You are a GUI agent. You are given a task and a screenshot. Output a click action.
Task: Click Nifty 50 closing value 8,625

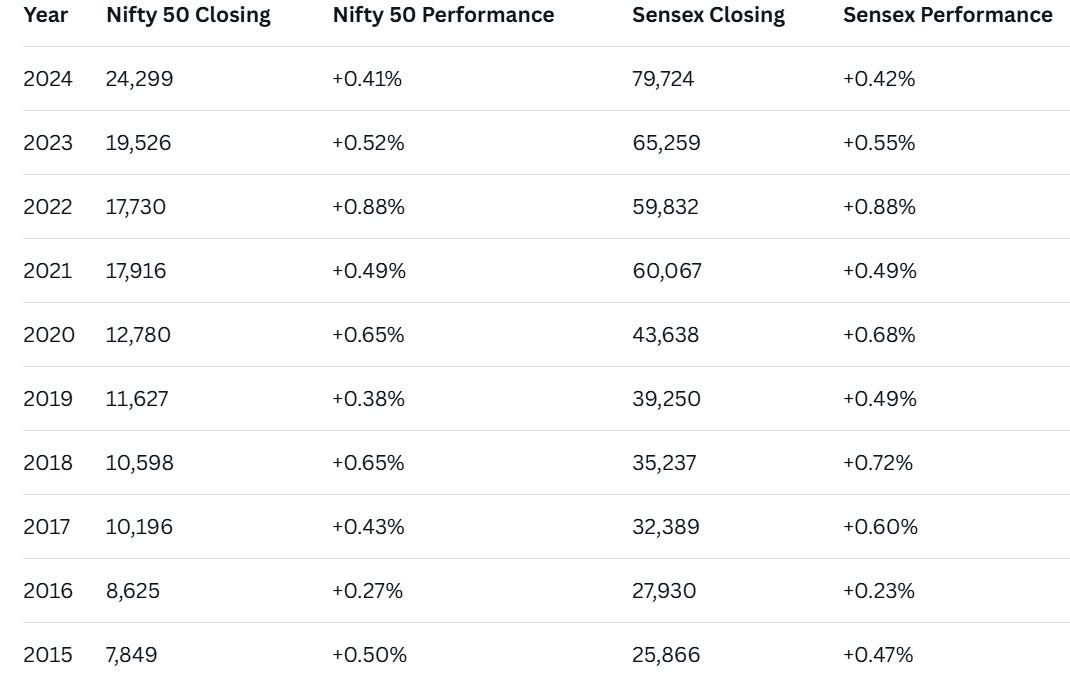point(132,591)
